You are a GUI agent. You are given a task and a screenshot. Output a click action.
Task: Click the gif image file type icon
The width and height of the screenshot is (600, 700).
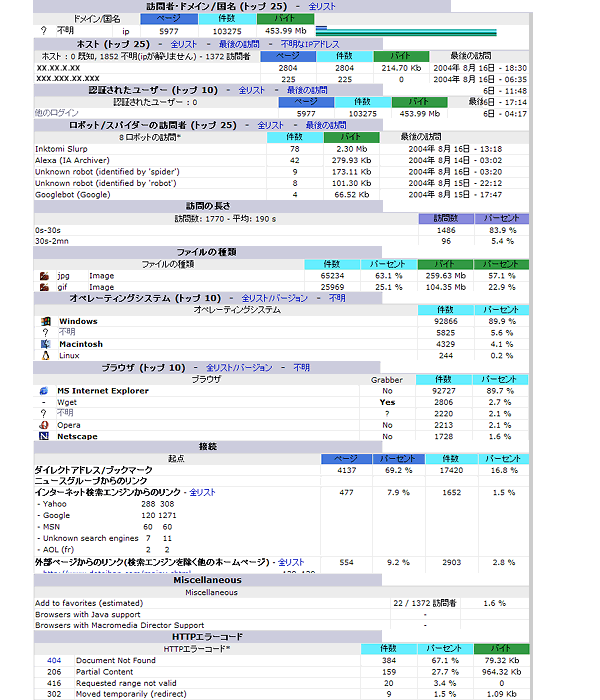(44, 287)
